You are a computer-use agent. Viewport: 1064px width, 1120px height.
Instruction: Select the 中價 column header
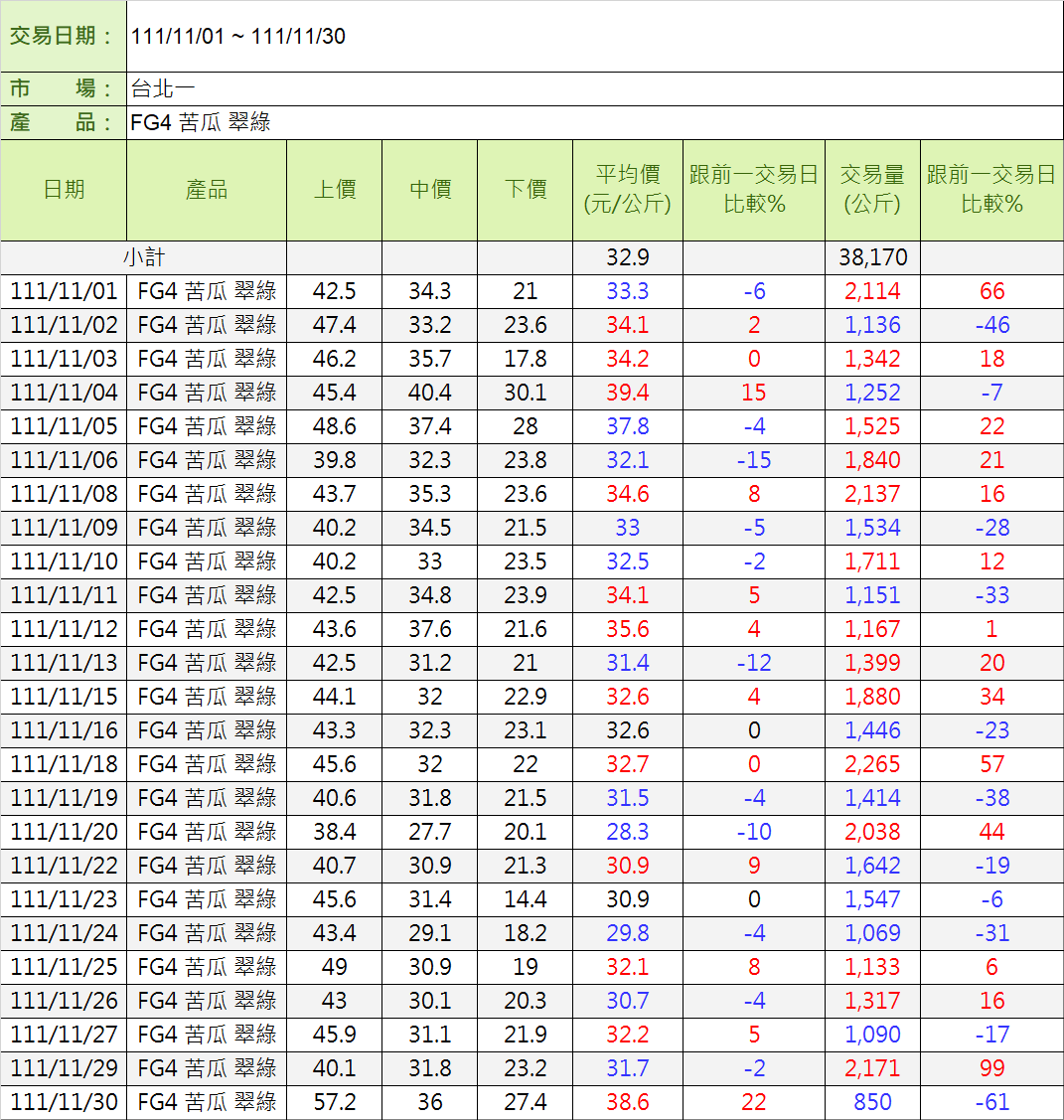[429, 190]
